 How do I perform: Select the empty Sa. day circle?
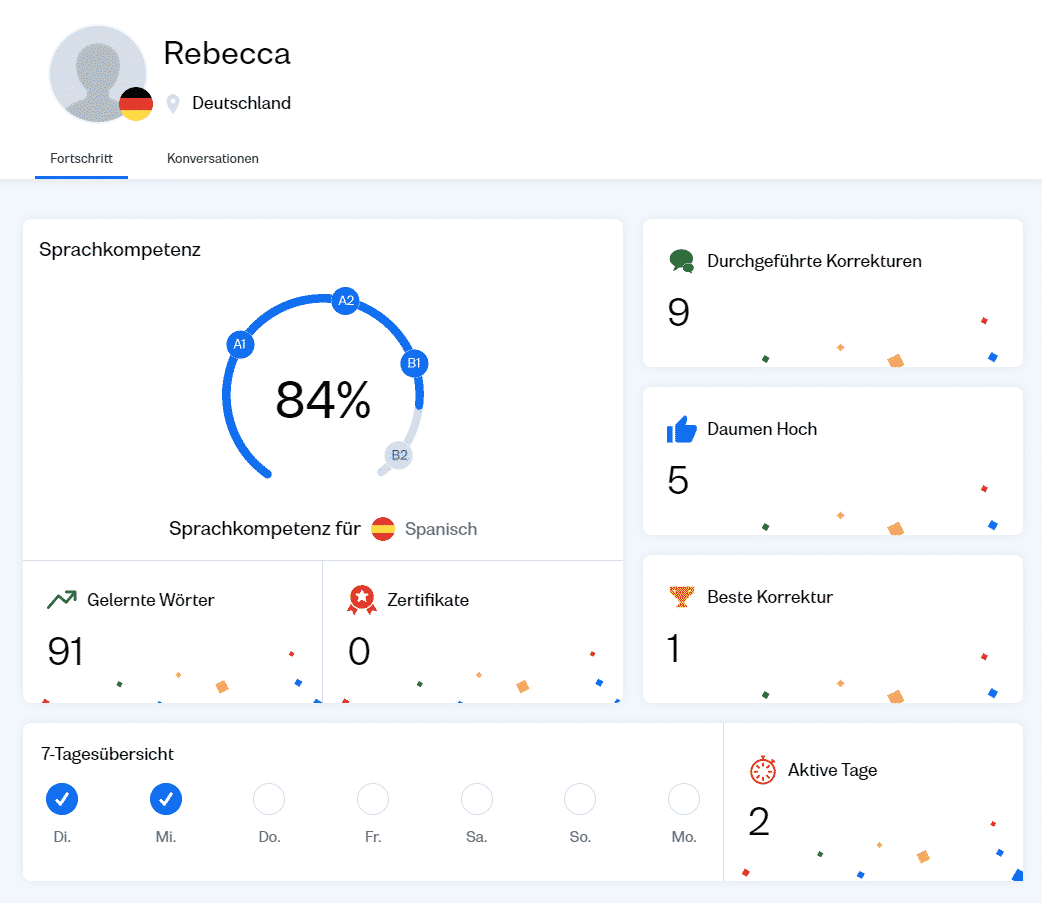[x=477, y=799]
